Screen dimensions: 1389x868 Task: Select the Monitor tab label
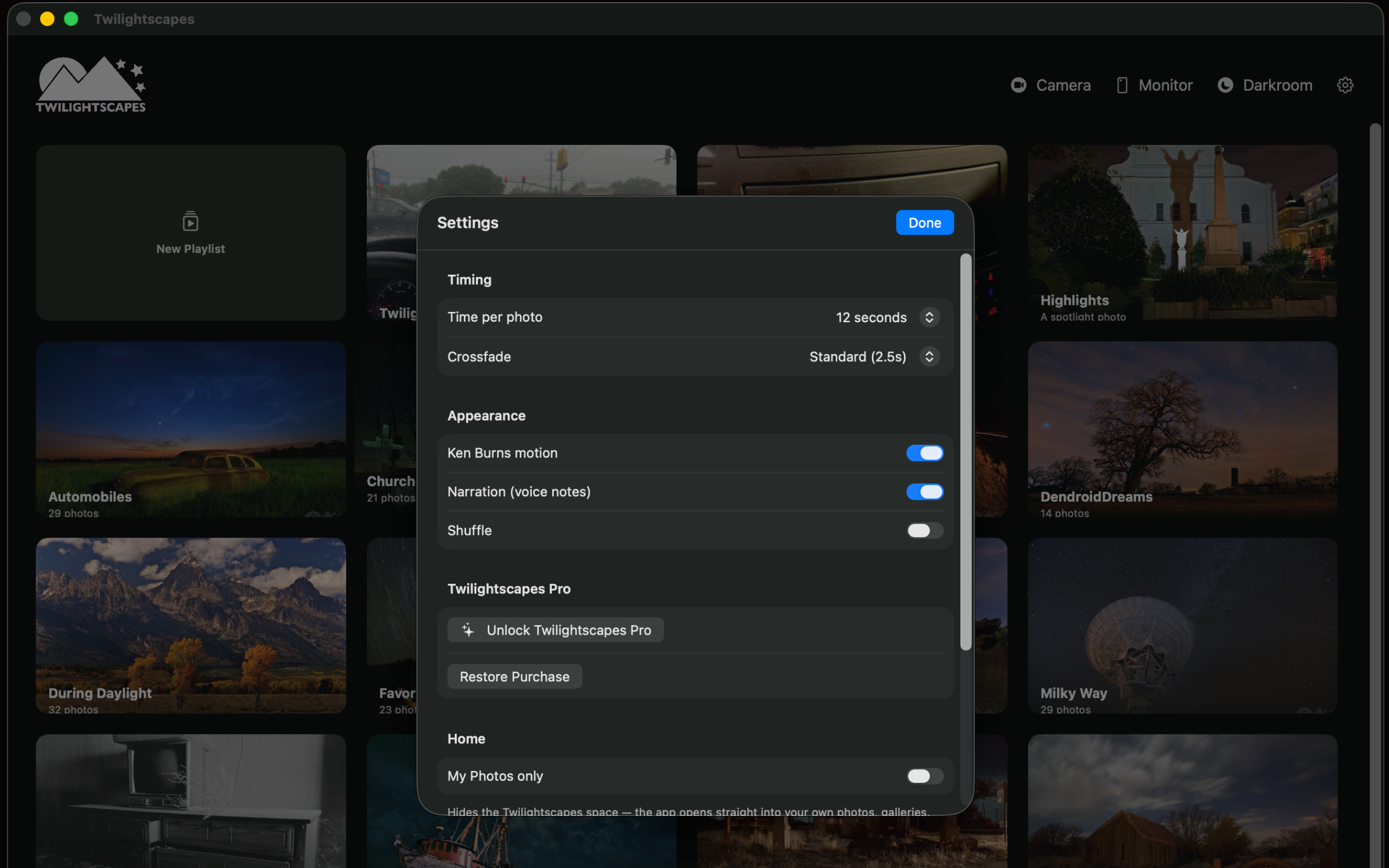(x=1165, y=85)
